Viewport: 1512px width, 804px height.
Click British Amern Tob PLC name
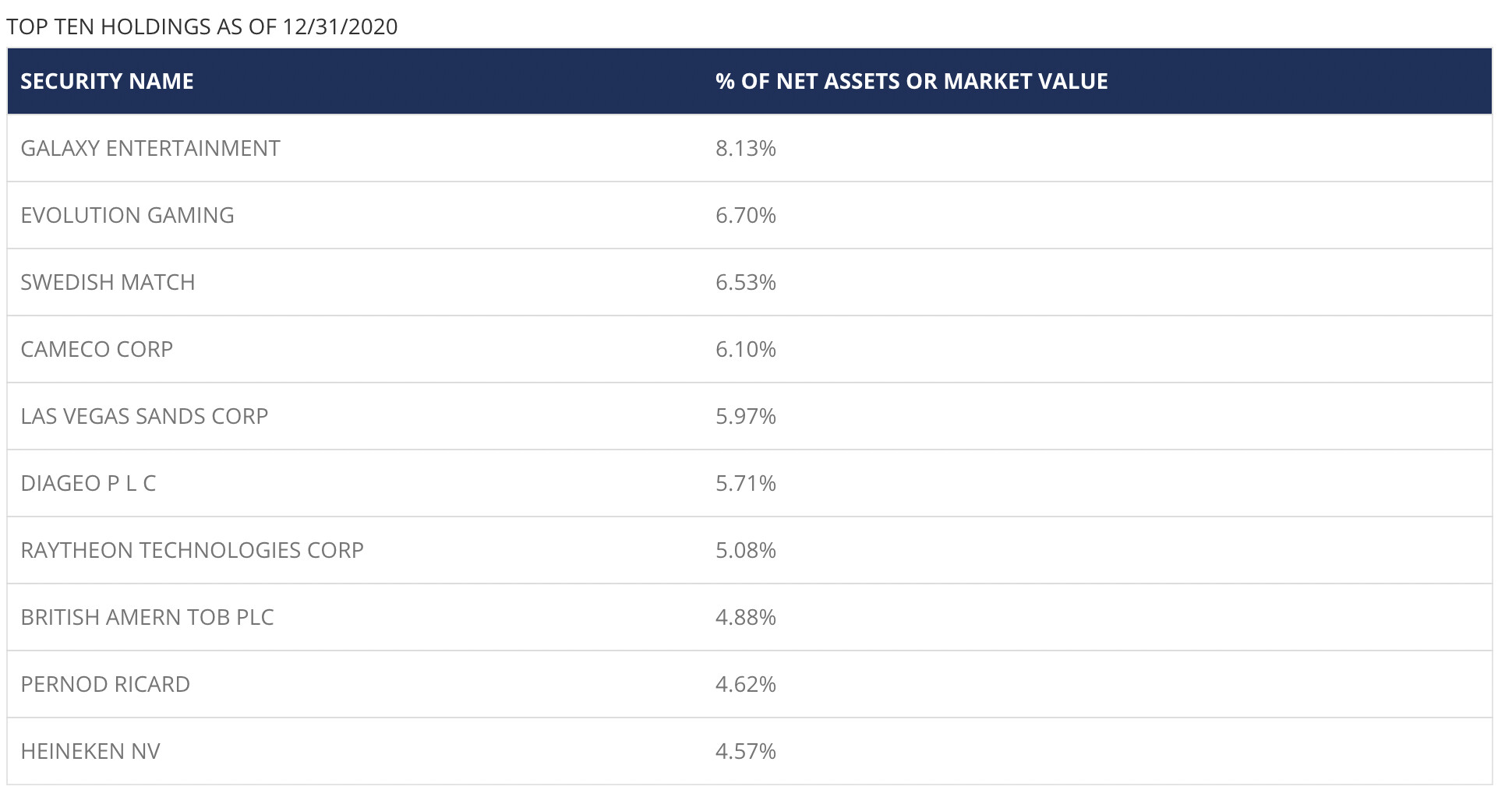pyautogui.click(x=147, y=618)
